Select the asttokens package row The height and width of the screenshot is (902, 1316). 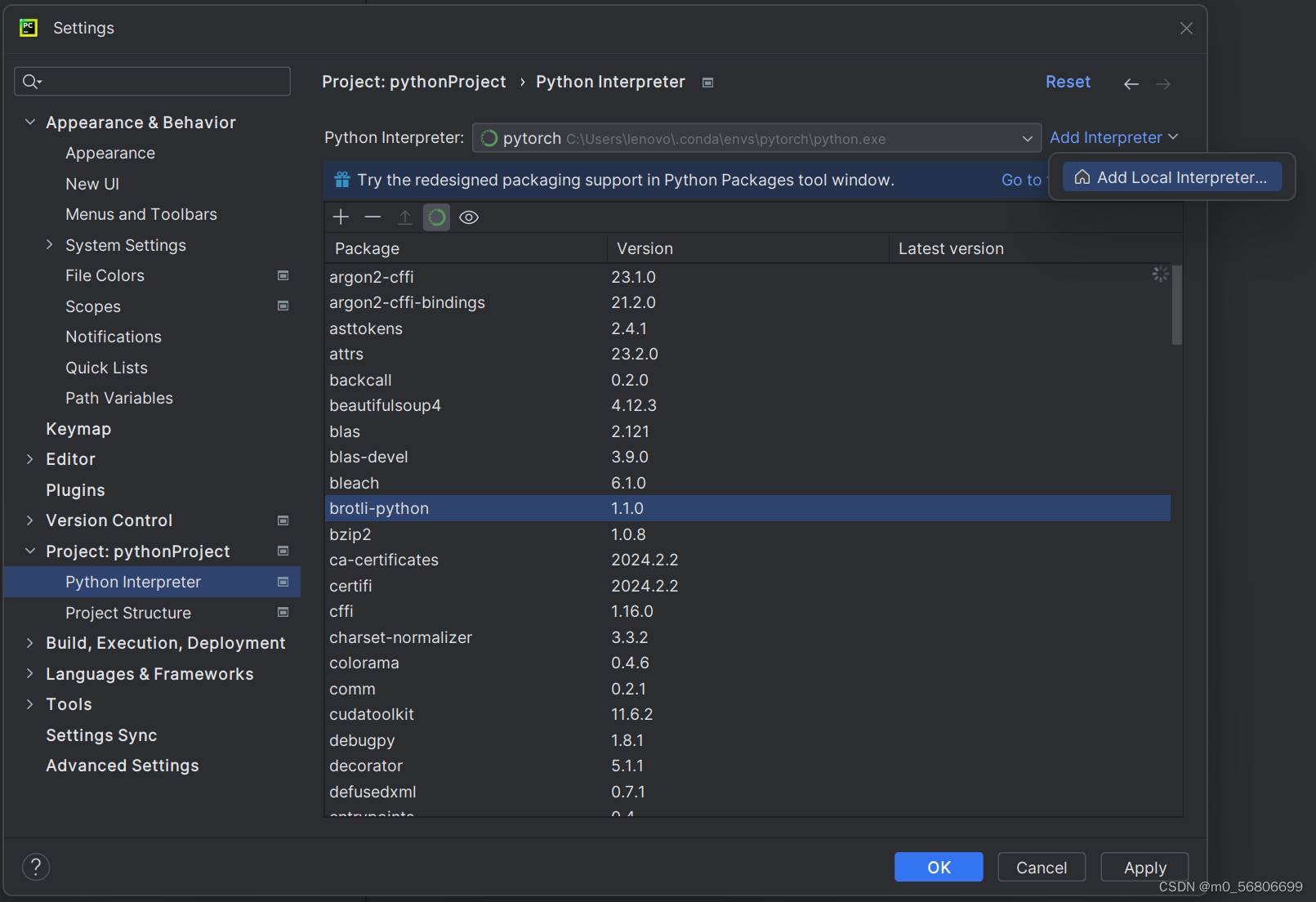[x=747, y=328]
